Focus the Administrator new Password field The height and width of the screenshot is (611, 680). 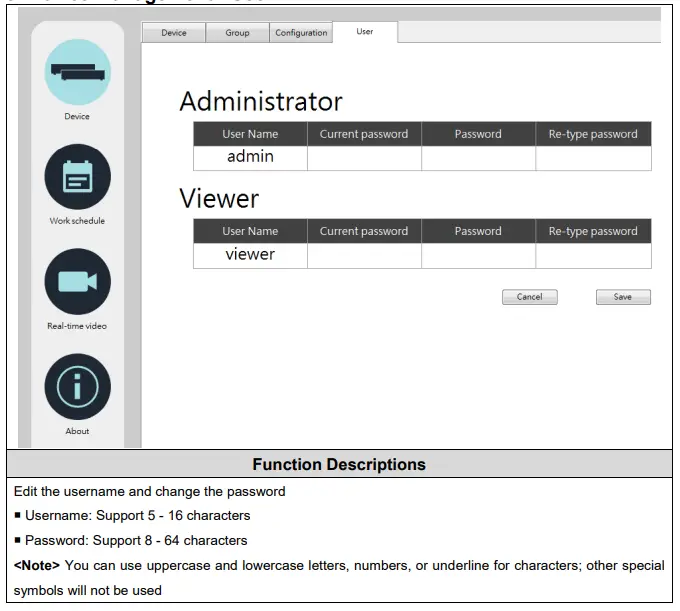coord(478,158)
